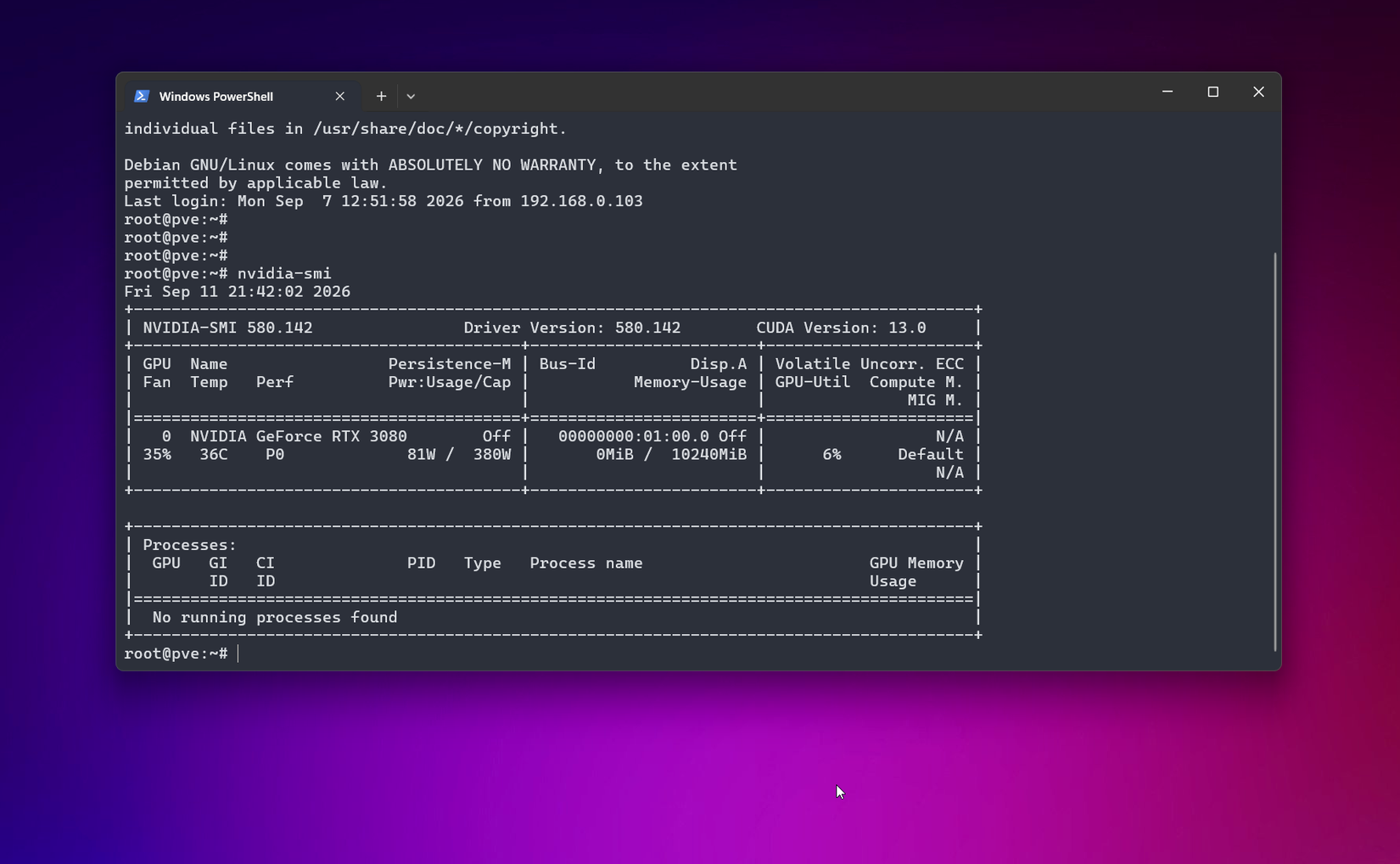Viewport: 1400px width, 864px height.
Task: Click the 'Process name' column header
Action: coord(586,563)
